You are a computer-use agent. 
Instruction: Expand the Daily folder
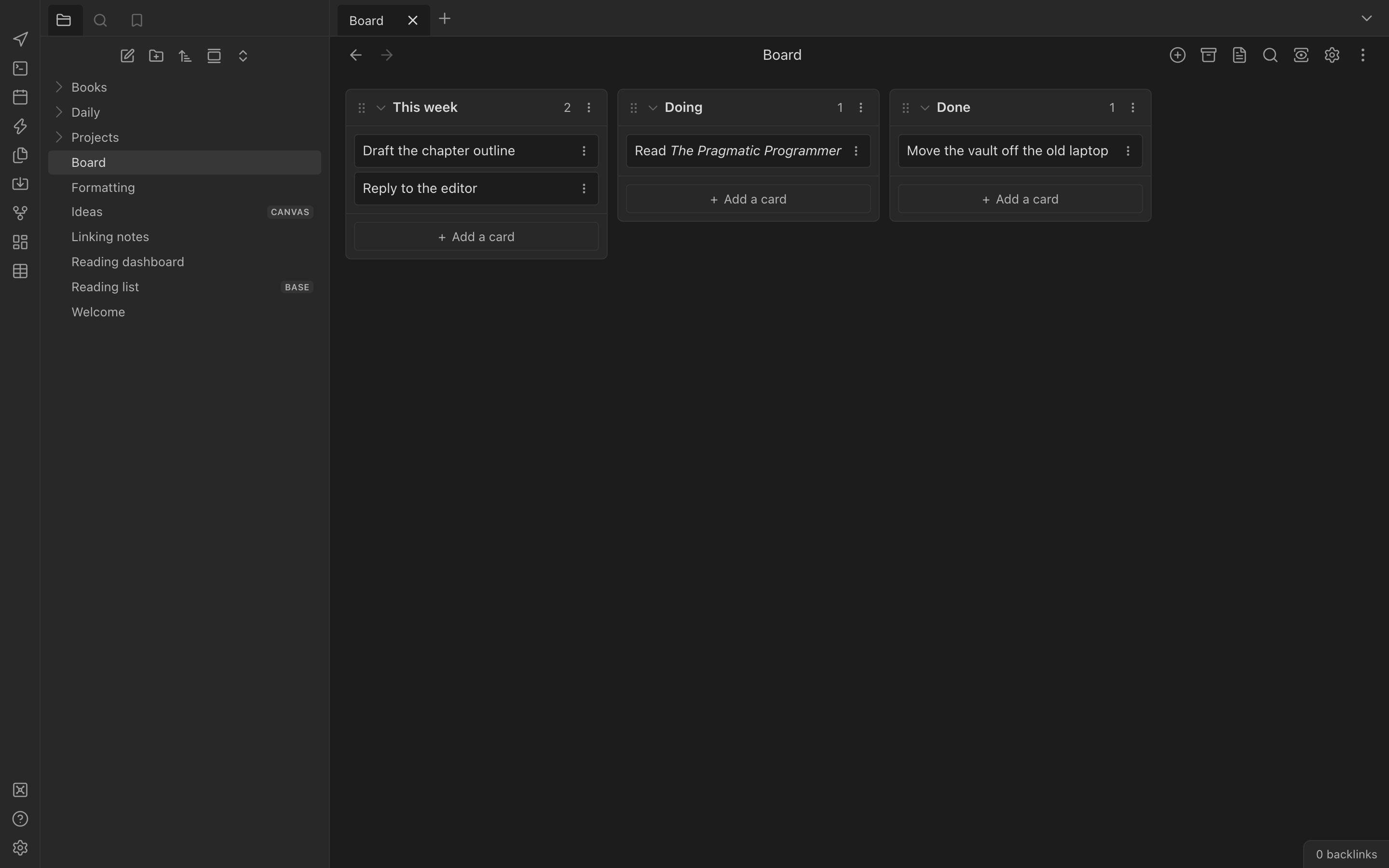click(x=58, y=112)
